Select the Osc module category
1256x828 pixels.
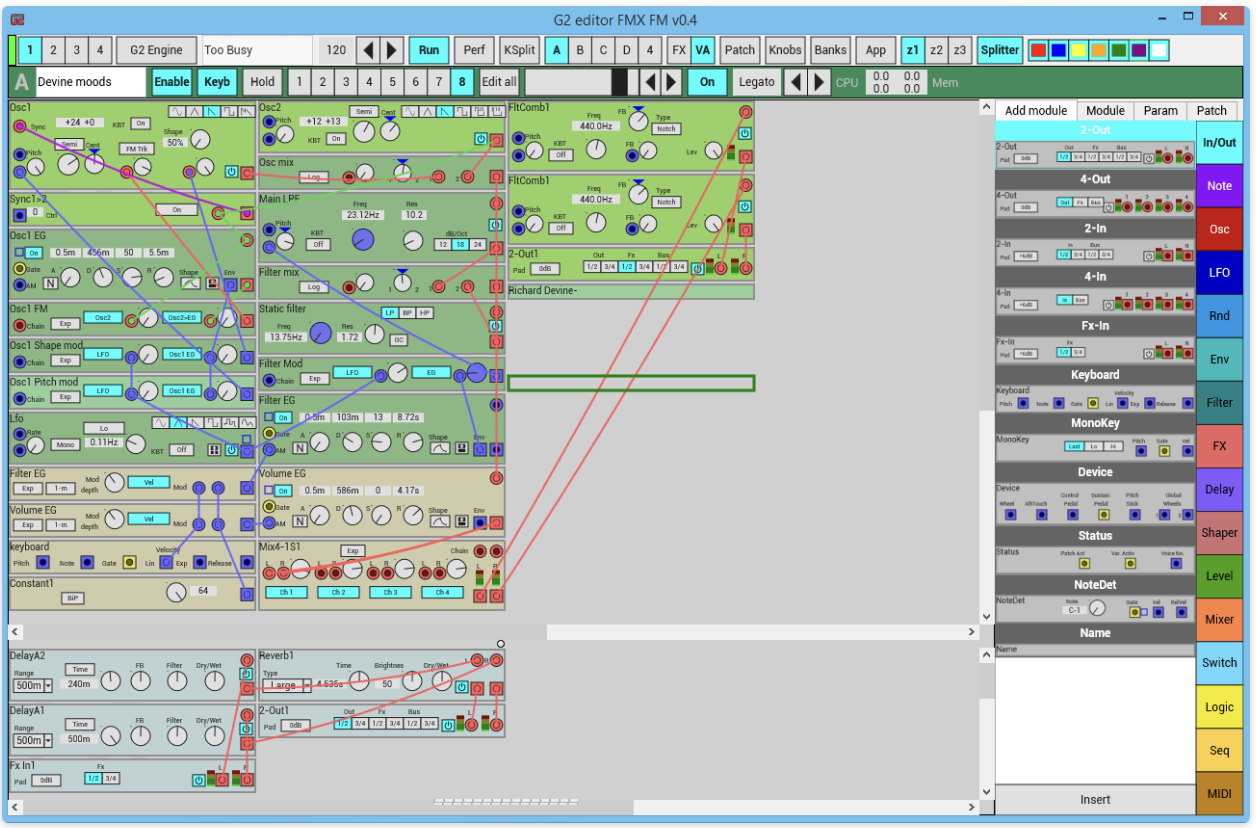[x=1219, y=229]
